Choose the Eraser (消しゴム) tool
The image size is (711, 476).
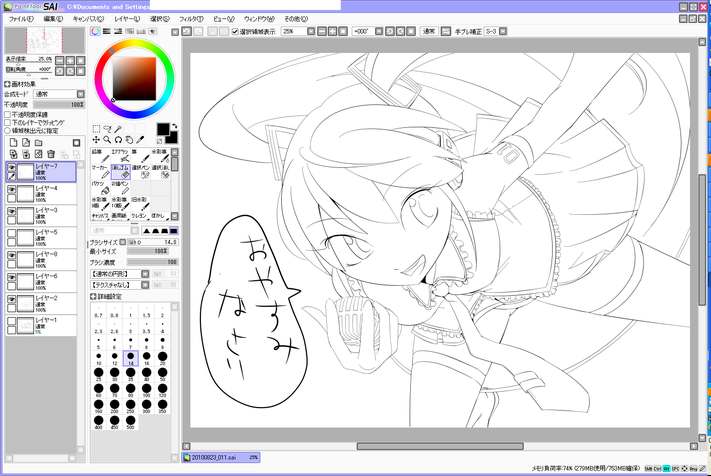tap(120, 172)
